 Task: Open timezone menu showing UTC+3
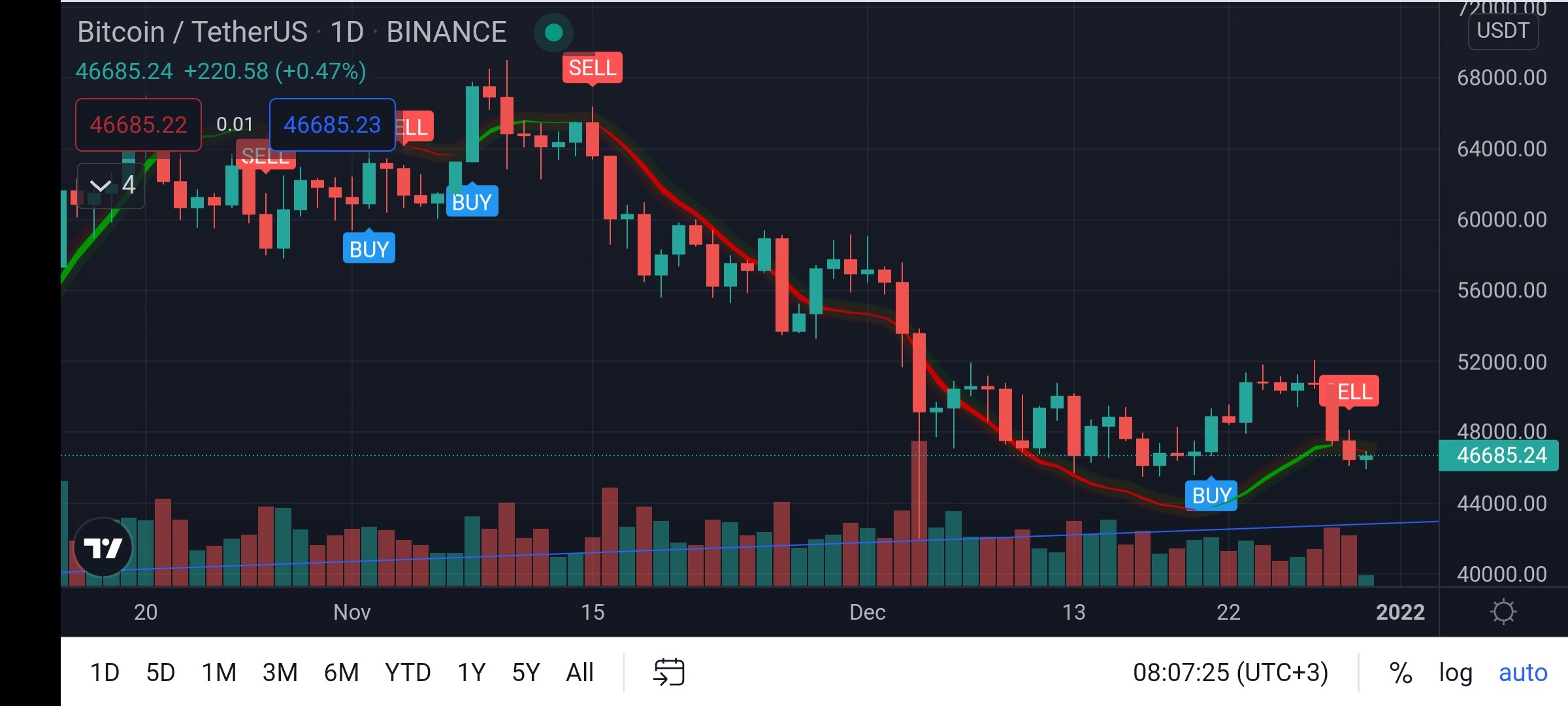coord(1230,673)
